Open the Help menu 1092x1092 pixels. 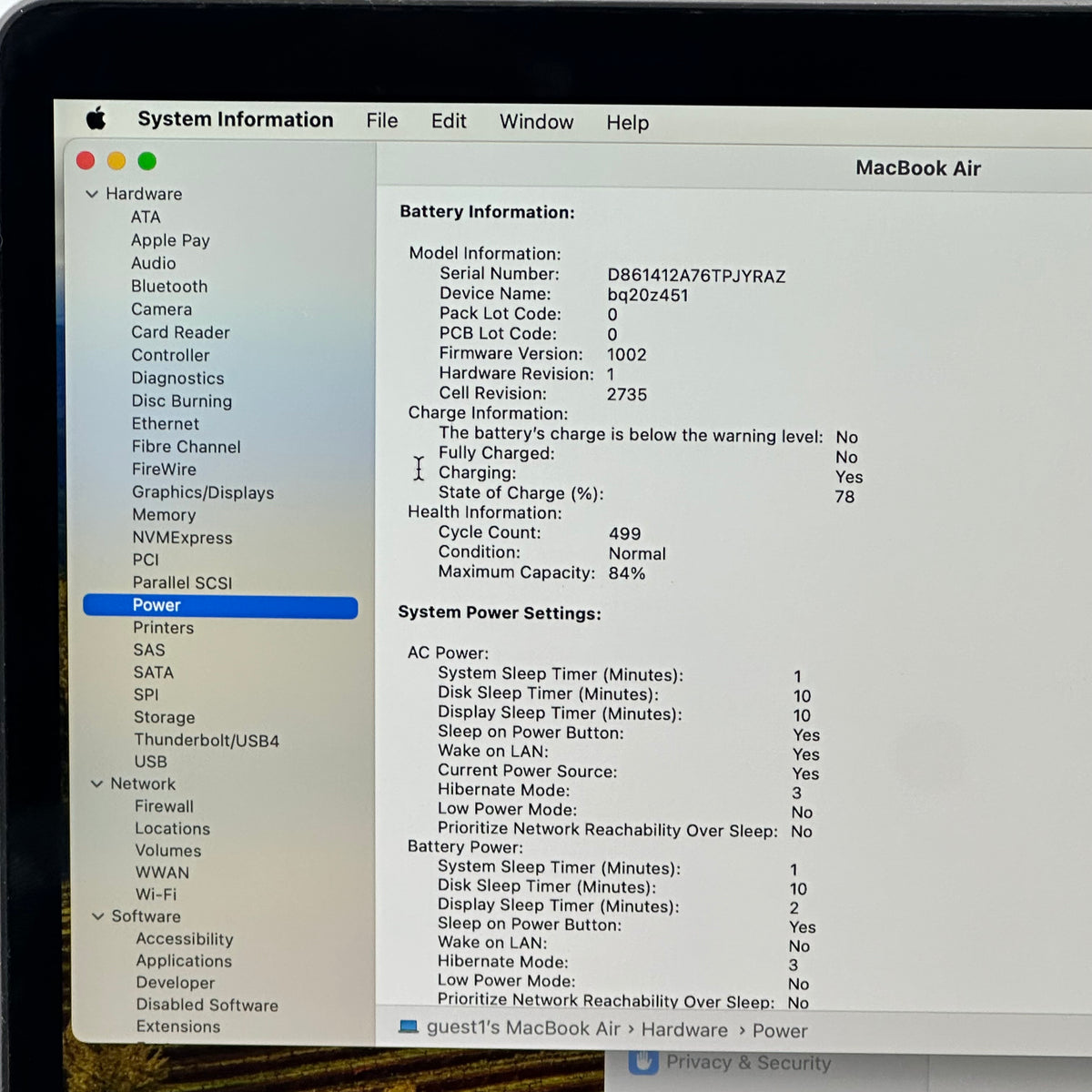coord(628,122)
